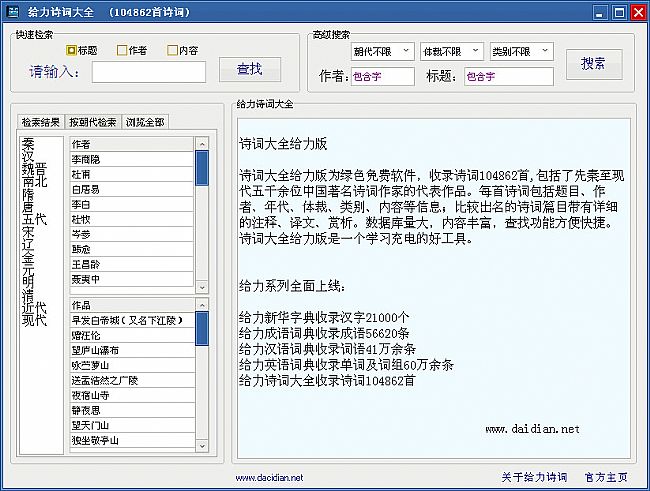Click the advanced 标题 input field
This screenshot has width=650, height=491.
[x=509, y=76]
